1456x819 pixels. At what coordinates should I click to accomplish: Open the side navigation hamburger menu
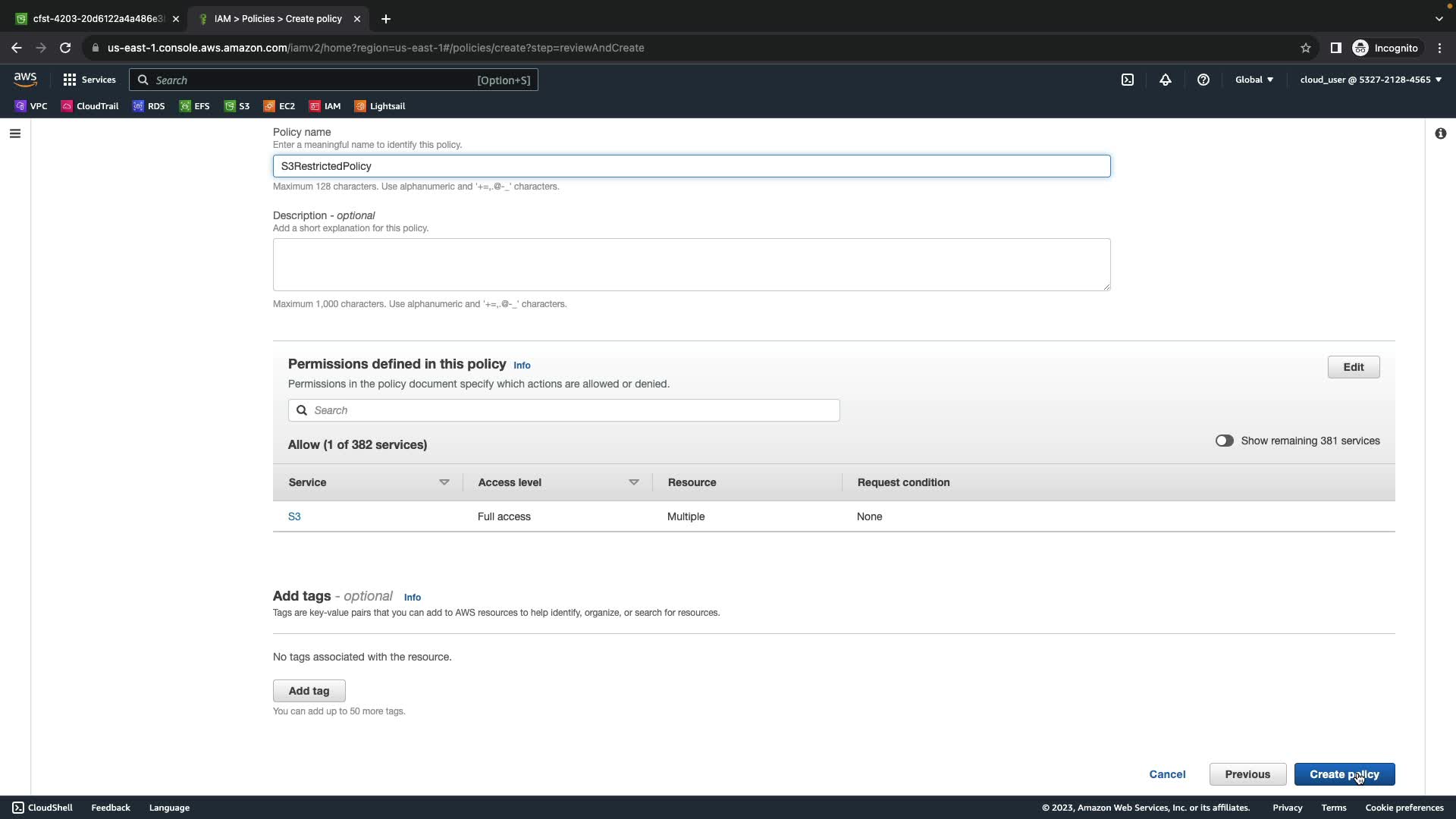[x=15, y=133]
